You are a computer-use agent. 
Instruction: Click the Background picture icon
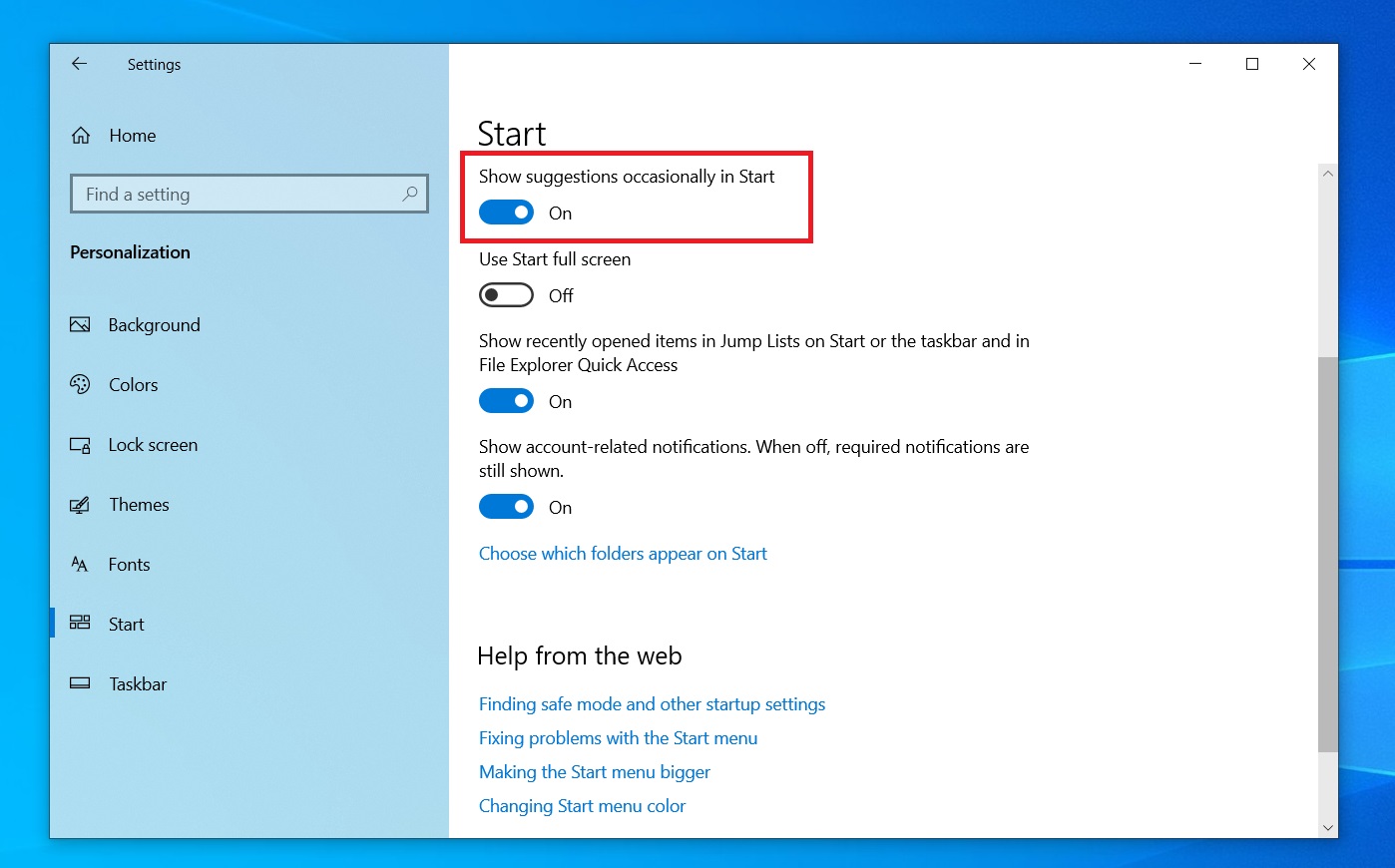click(80, 325)
